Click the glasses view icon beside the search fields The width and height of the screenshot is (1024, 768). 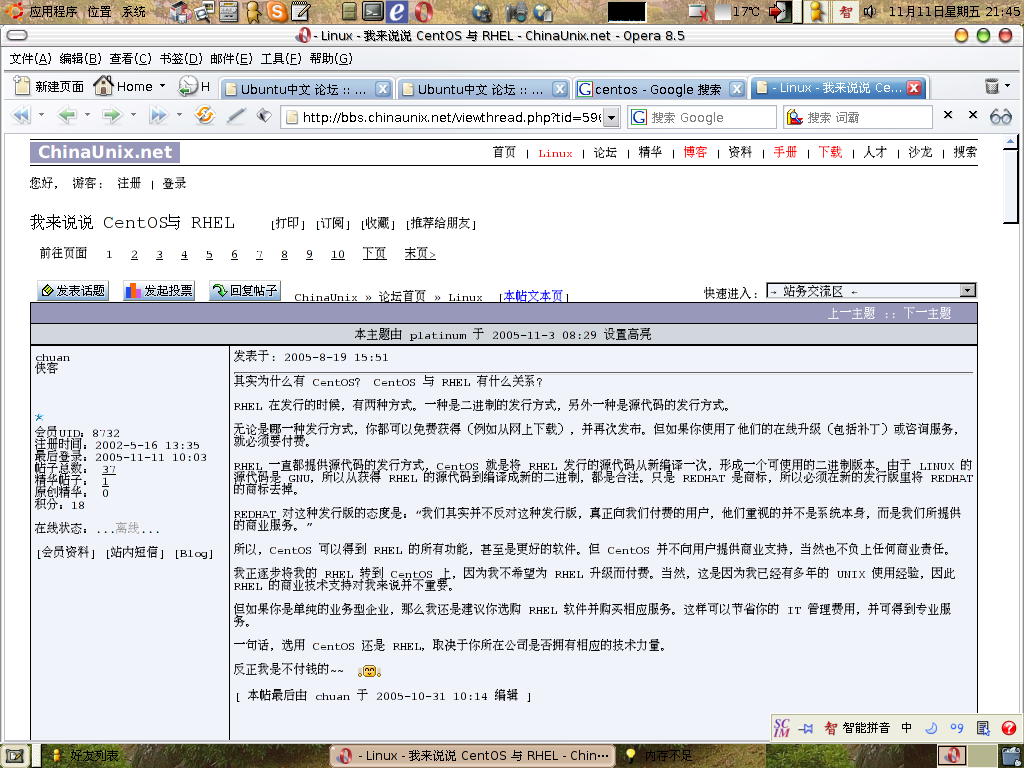pyautogui.click(x=1000, y=117)
